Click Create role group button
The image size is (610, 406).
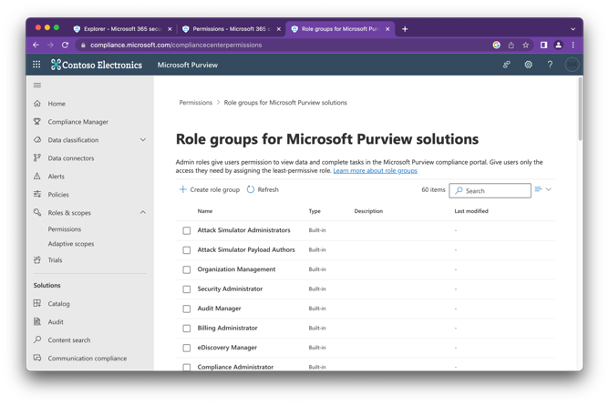click(x=209, y=189)
